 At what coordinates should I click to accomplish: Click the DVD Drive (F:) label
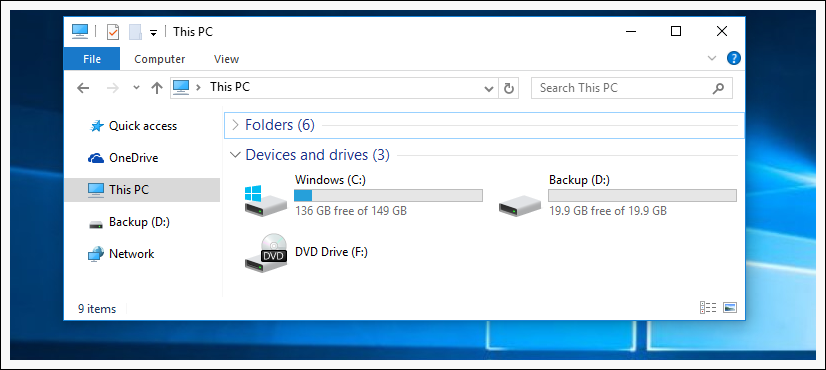[x=331, y=252]
